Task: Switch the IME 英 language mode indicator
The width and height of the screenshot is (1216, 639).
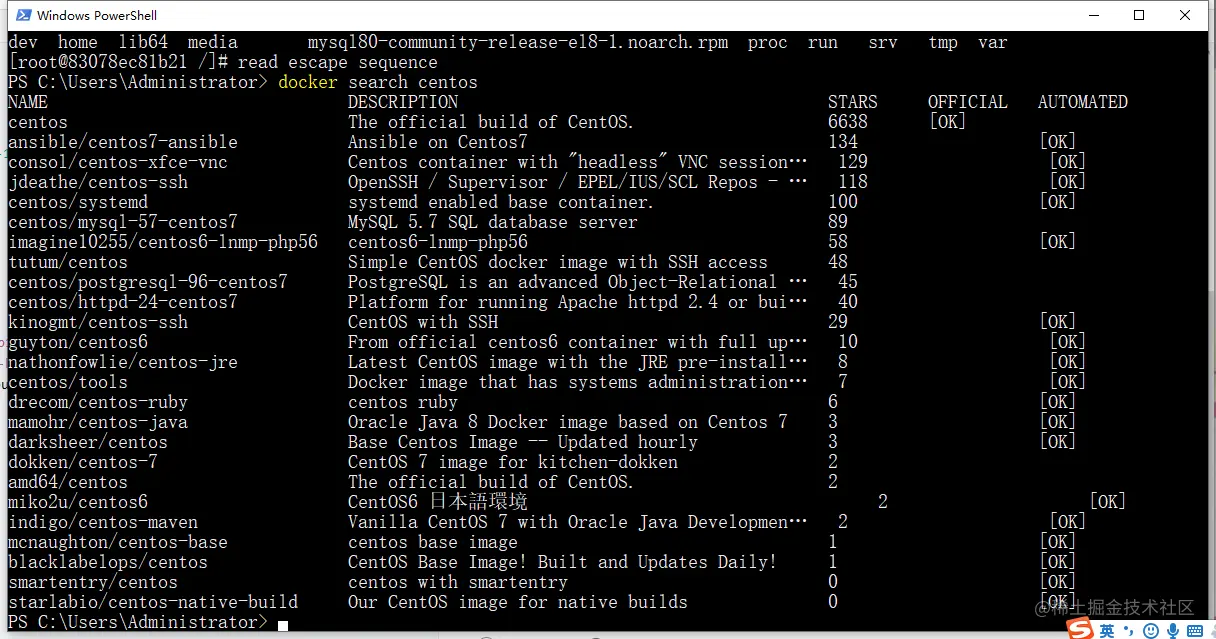Action: (1107, 630)
